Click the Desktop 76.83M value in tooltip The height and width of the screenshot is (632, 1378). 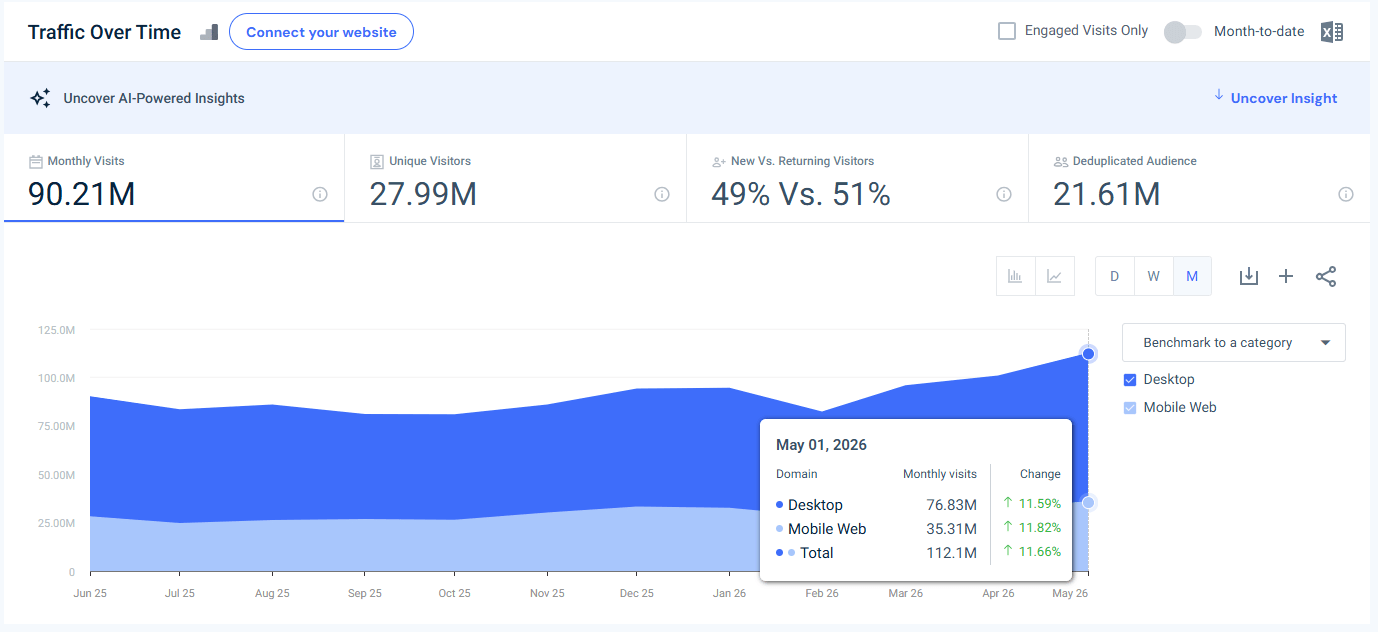point(951,505)
